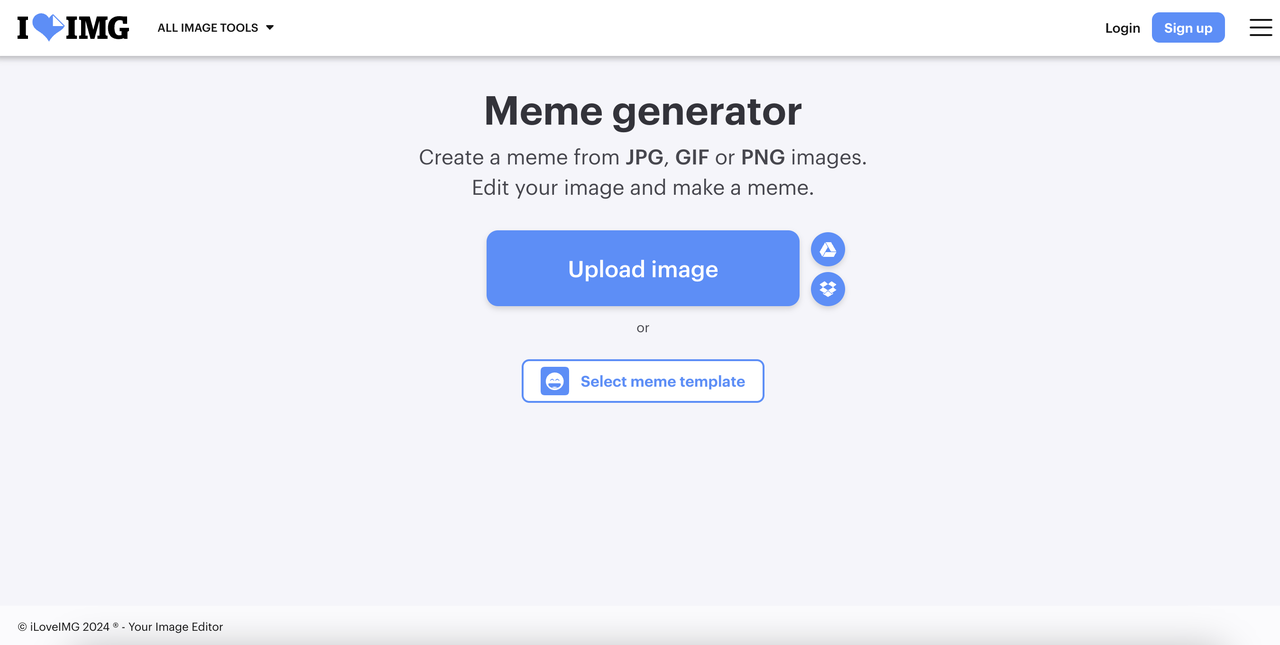Image resolution: width=1280 pixels, height=645 pixels.
Task: Expand the caret next to All Image Tools
Action: tap(270, 28)
